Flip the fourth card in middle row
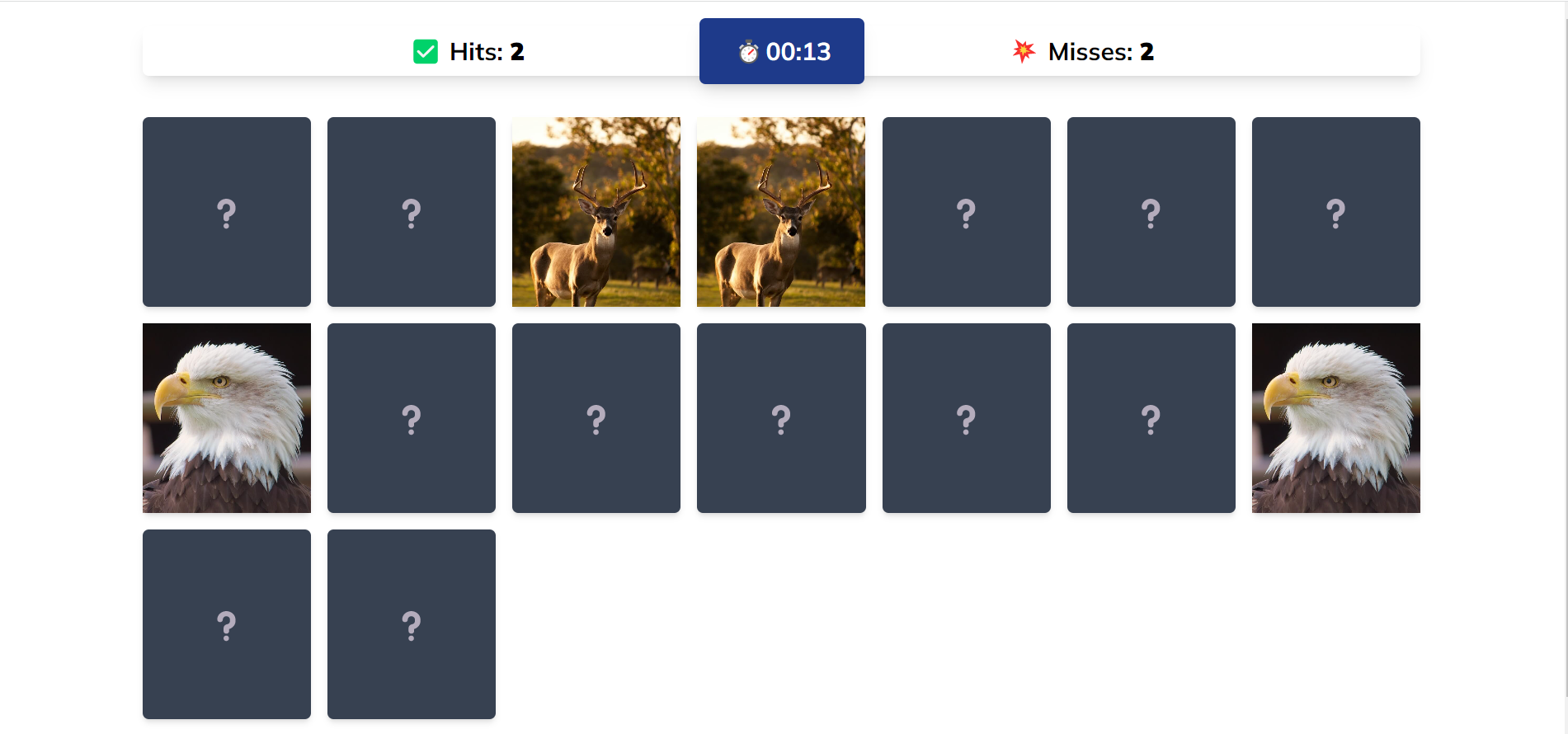The height and width of the screenshot is (734, 1568). pos(781,418)
